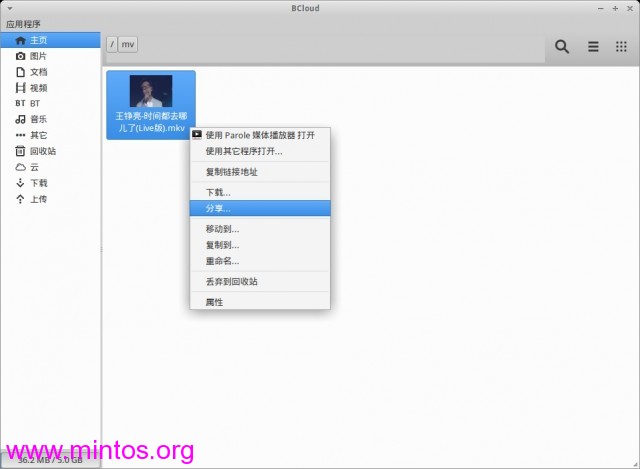Open 云 cloud icon in sidebar

pyautogui.click(x=20, y=167)
